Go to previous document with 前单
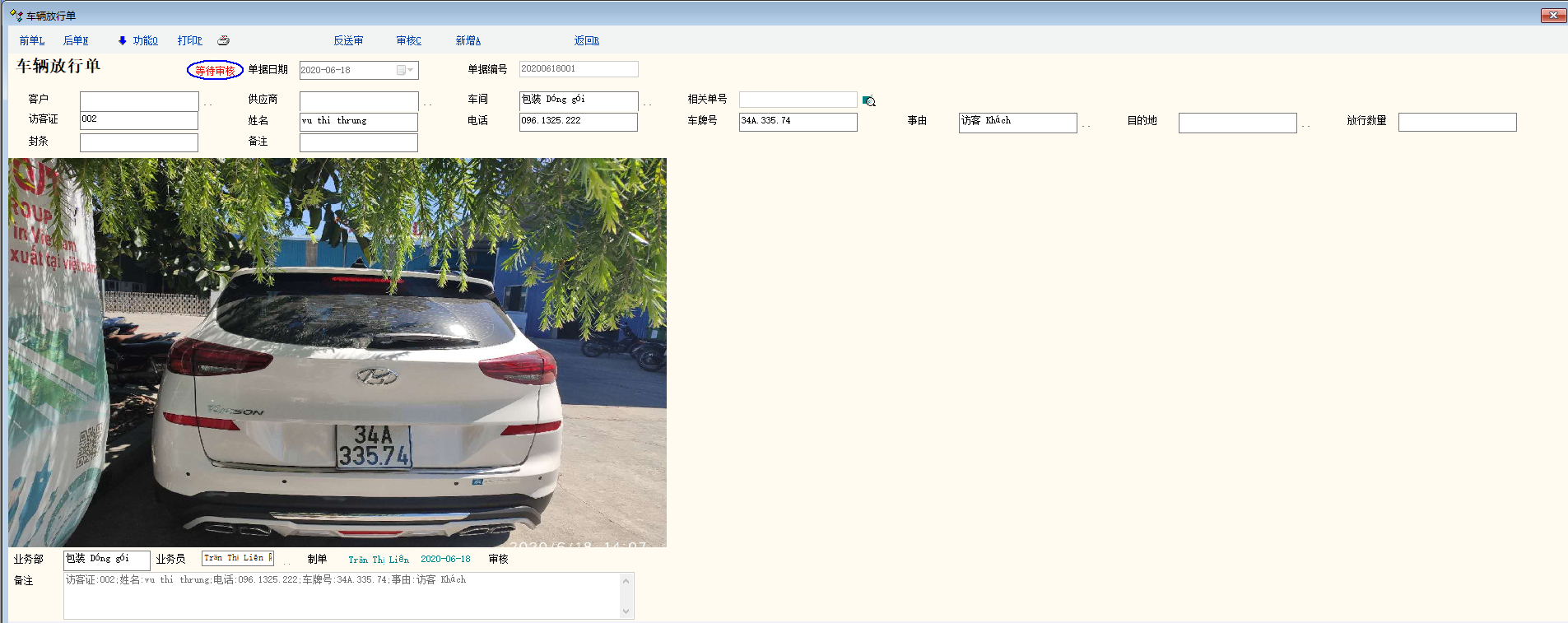1568x623 pixels. tap(32, 40)
